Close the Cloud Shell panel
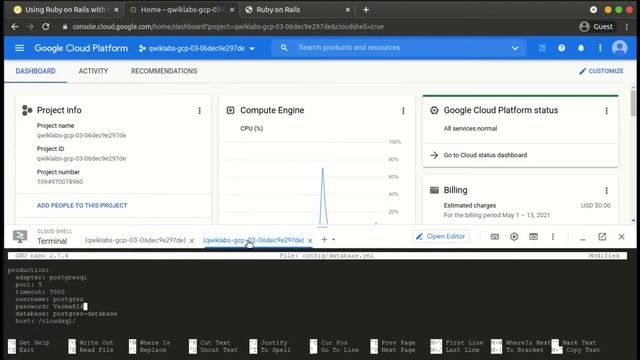The image size is (640, 360). 621,237
